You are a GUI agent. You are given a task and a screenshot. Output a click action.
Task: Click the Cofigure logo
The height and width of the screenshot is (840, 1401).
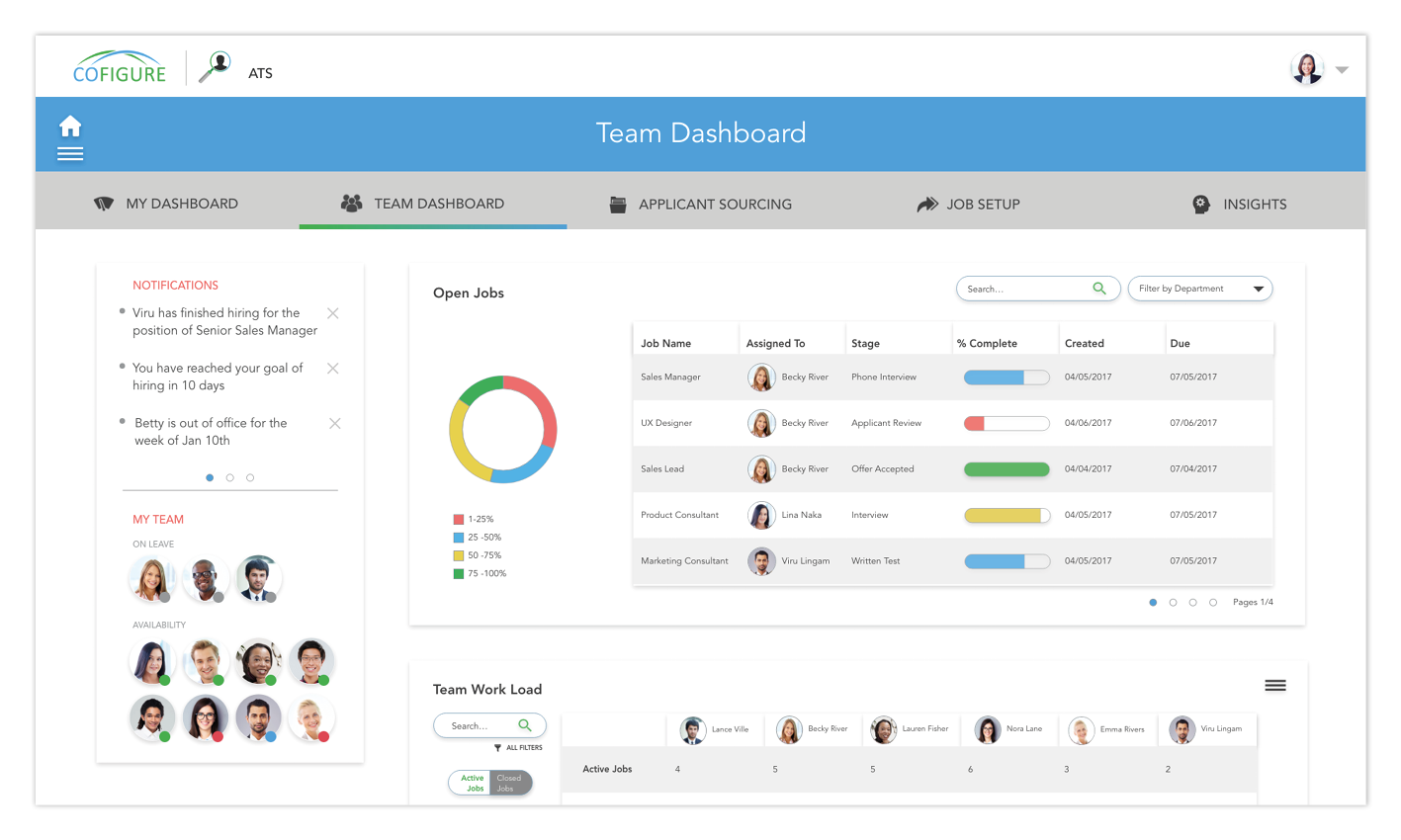(120, 68)
